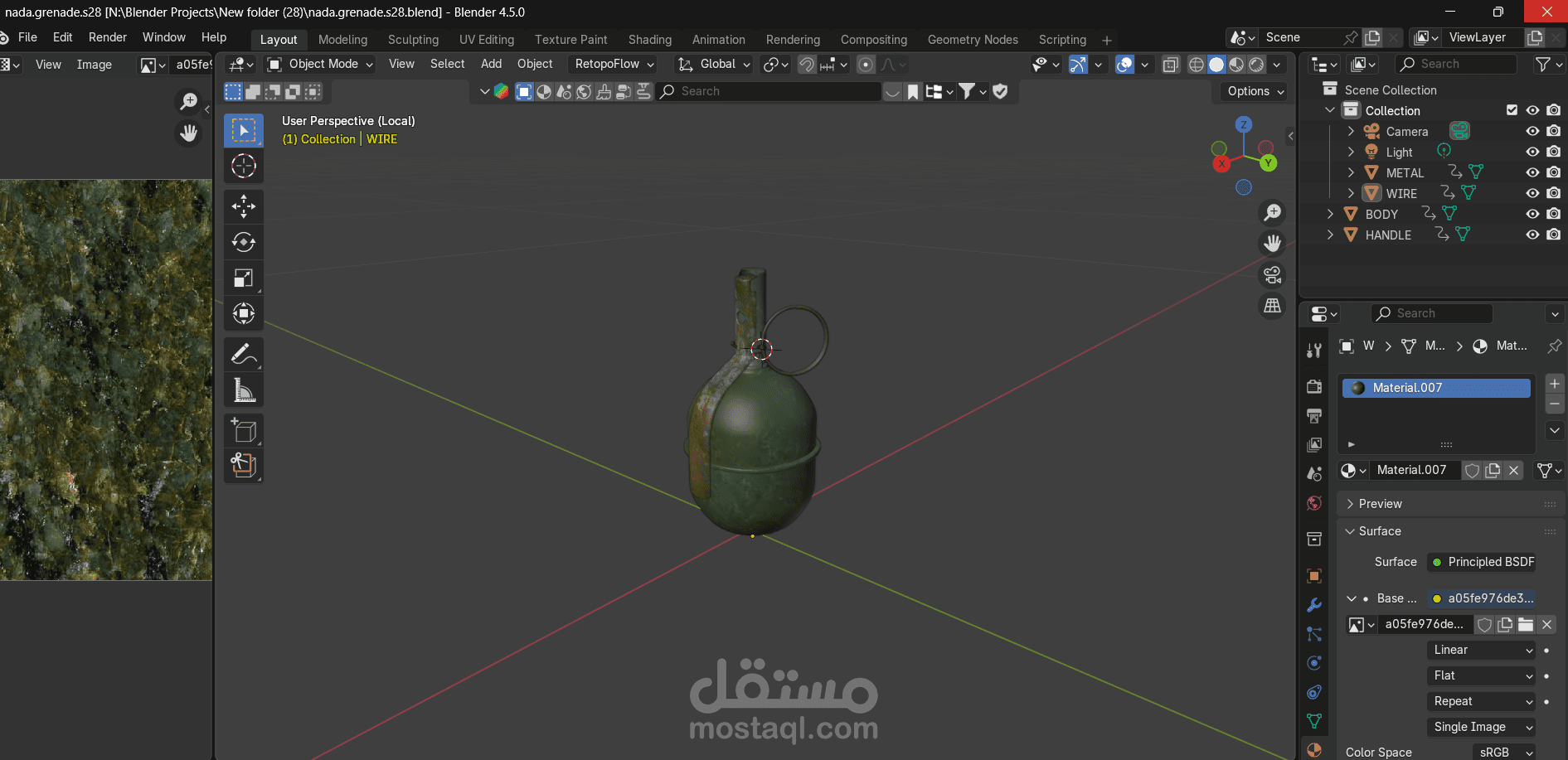Image resolution: width=1568 pixels, height=760 pixels.
Task: Uncheck the Collection exclude checkbox
Action: pyautogui.click(x=1512, y=110)
